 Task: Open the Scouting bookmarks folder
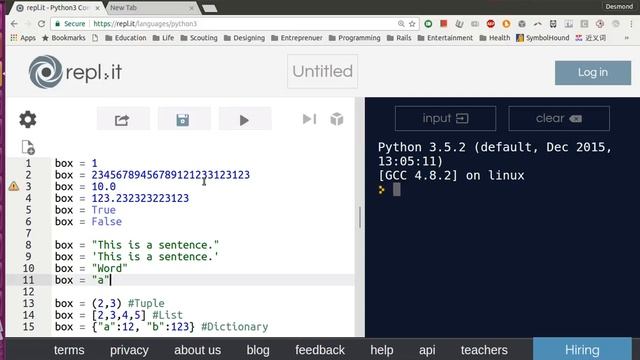(x=199, y=38)
